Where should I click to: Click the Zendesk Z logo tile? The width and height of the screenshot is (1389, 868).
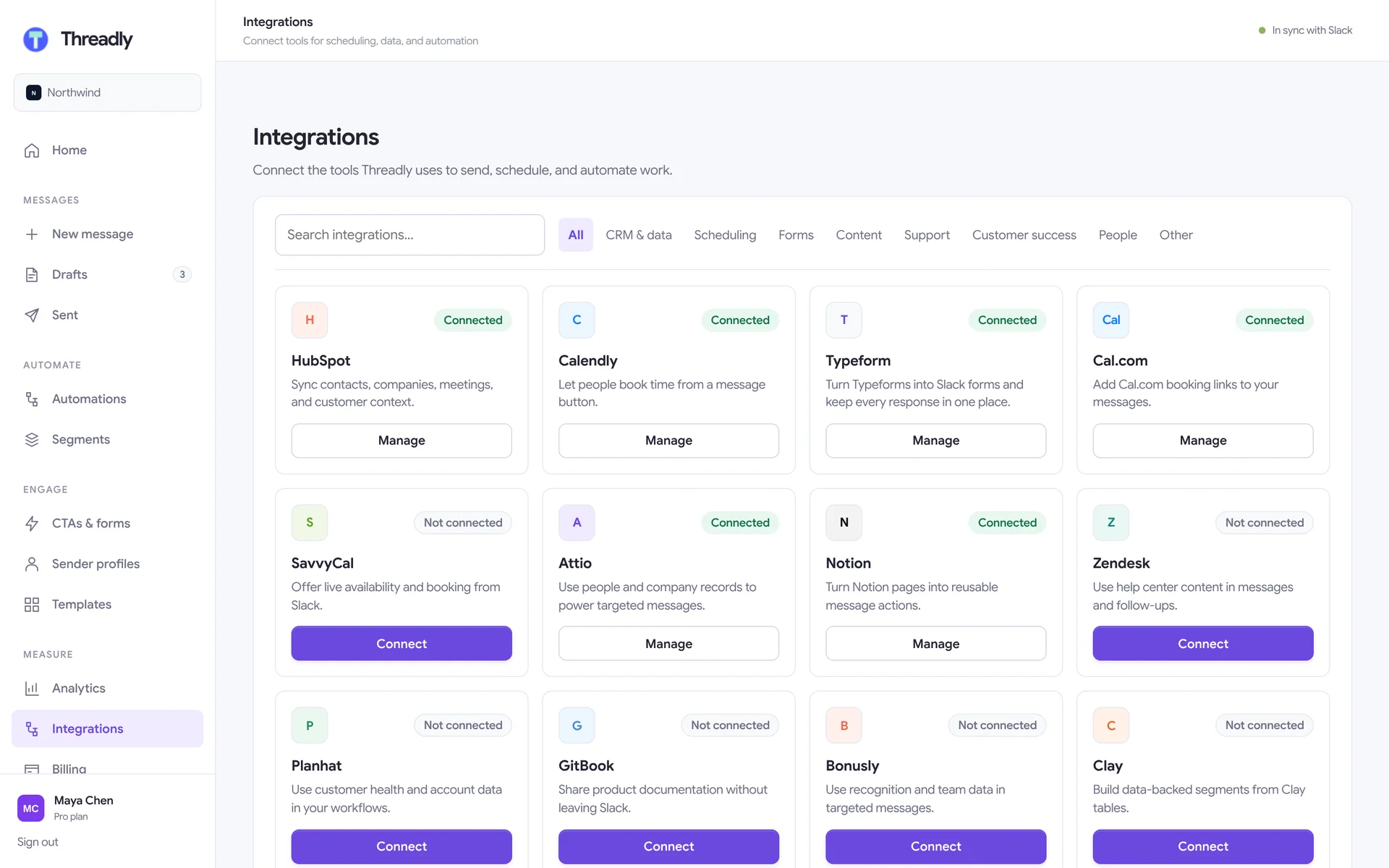point(1111,522)
